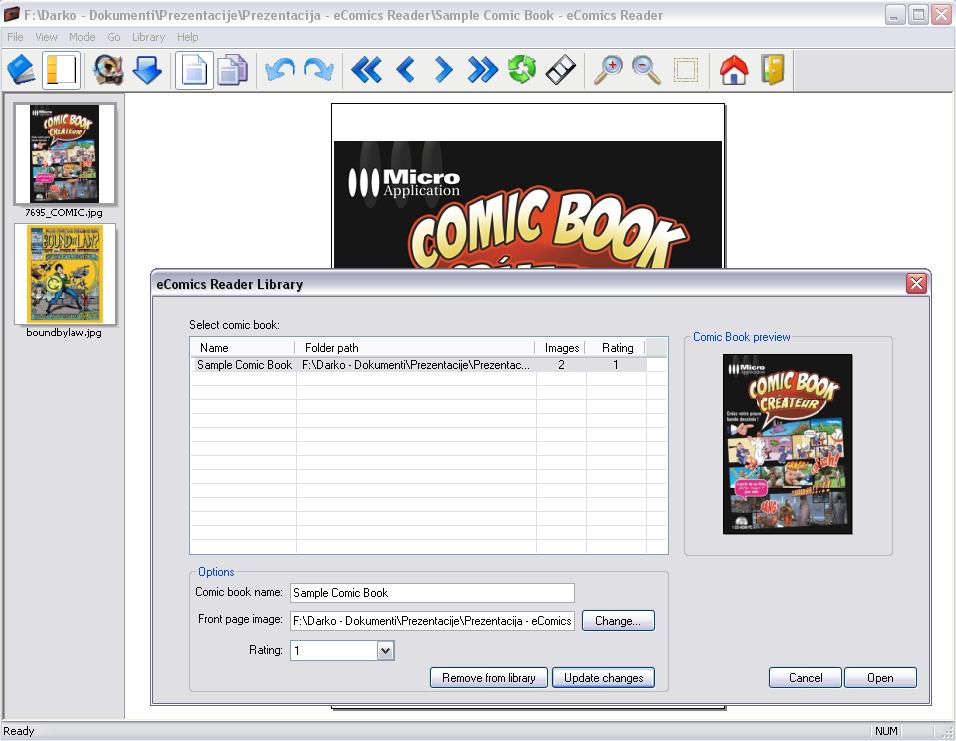Minimize the eComics Reader main window
956x741 pixels.
coord(894,15)
